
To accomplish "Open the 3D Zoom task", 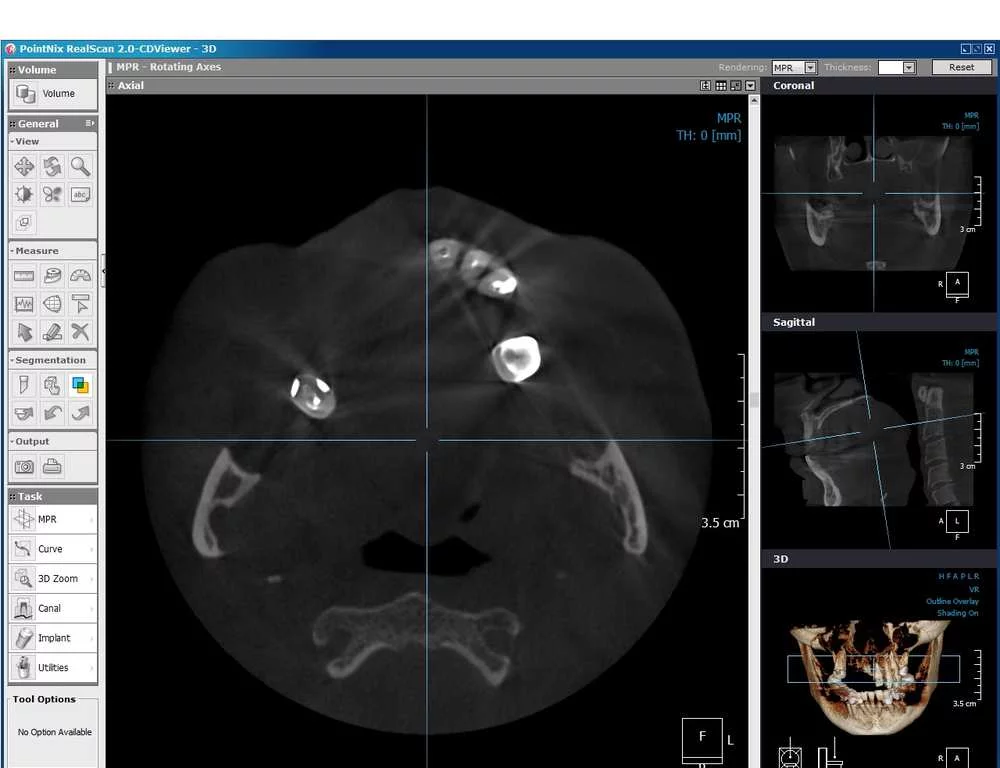I will [53, 579].
